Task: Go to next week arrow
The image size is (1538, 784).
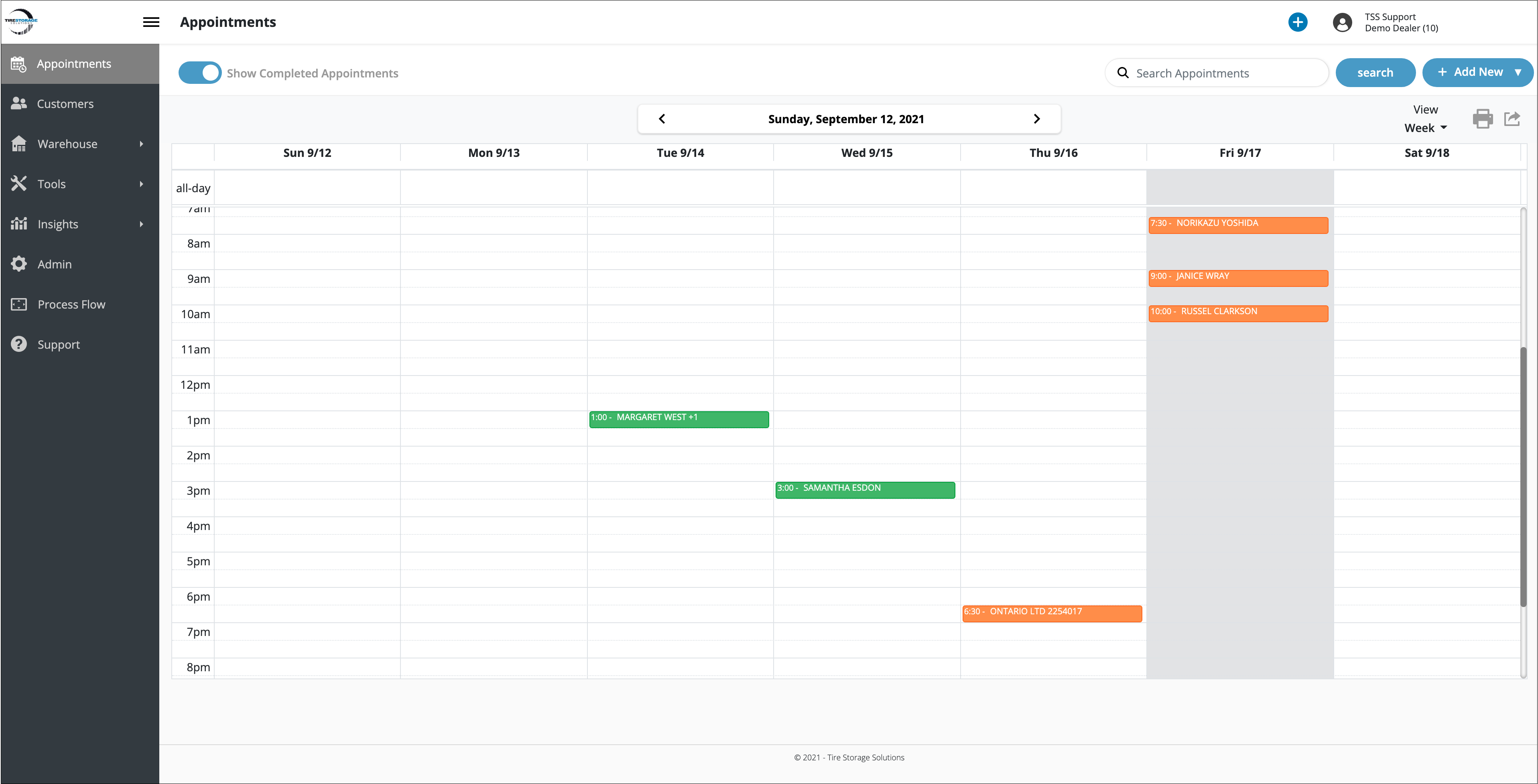Action: pyautogui.click(x=1036, y=119)
